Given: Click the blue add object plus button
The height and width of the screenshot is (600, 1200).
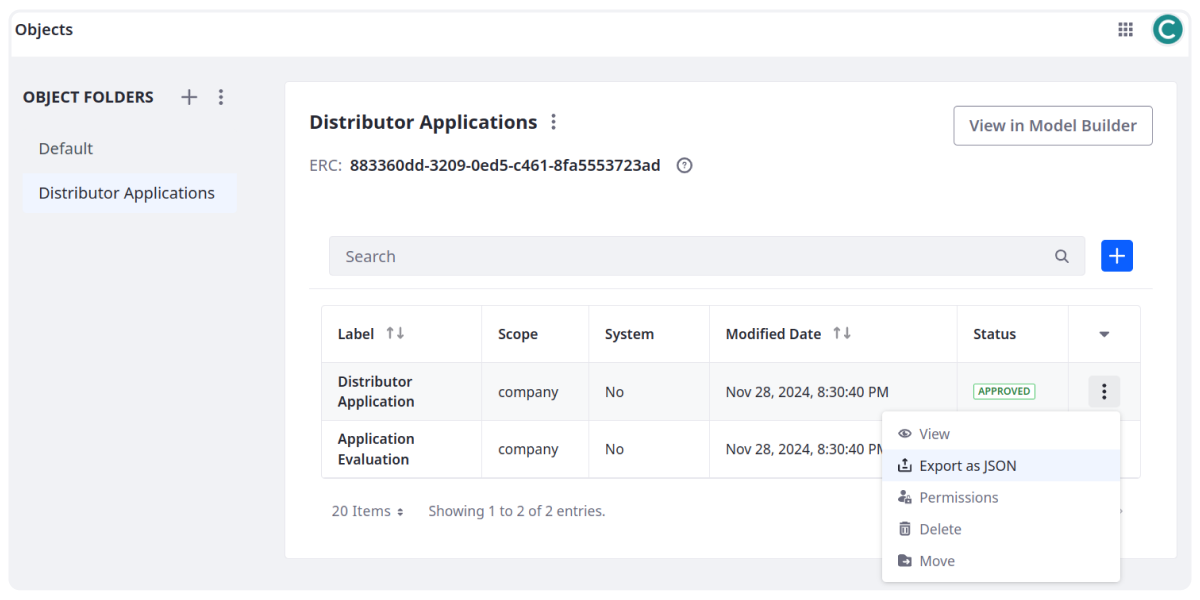Looking at the screenshot, I should point(1116,256).
